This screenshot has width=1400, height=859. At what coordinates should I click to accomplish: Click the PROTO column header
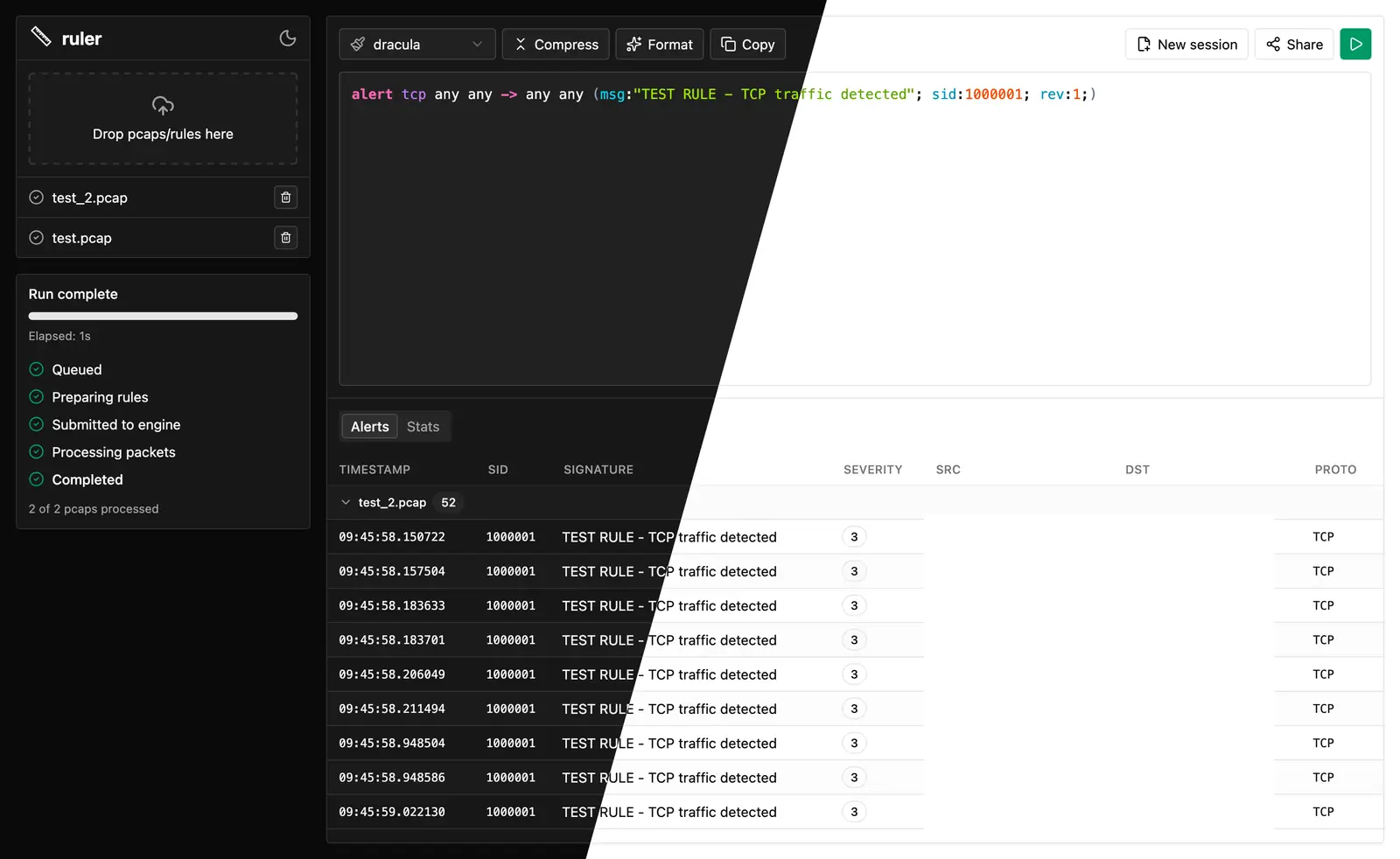1335,470
